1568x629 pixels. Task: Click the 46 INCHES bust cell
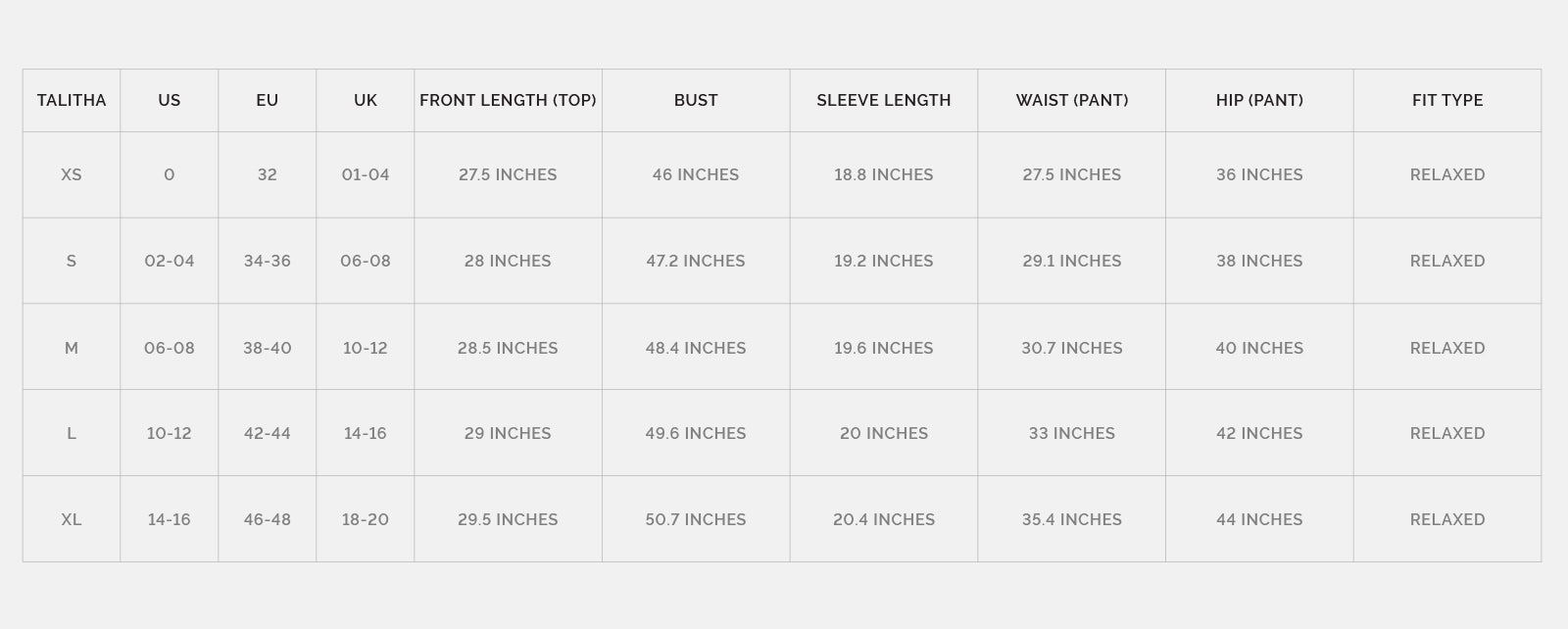tap(696, 174)
